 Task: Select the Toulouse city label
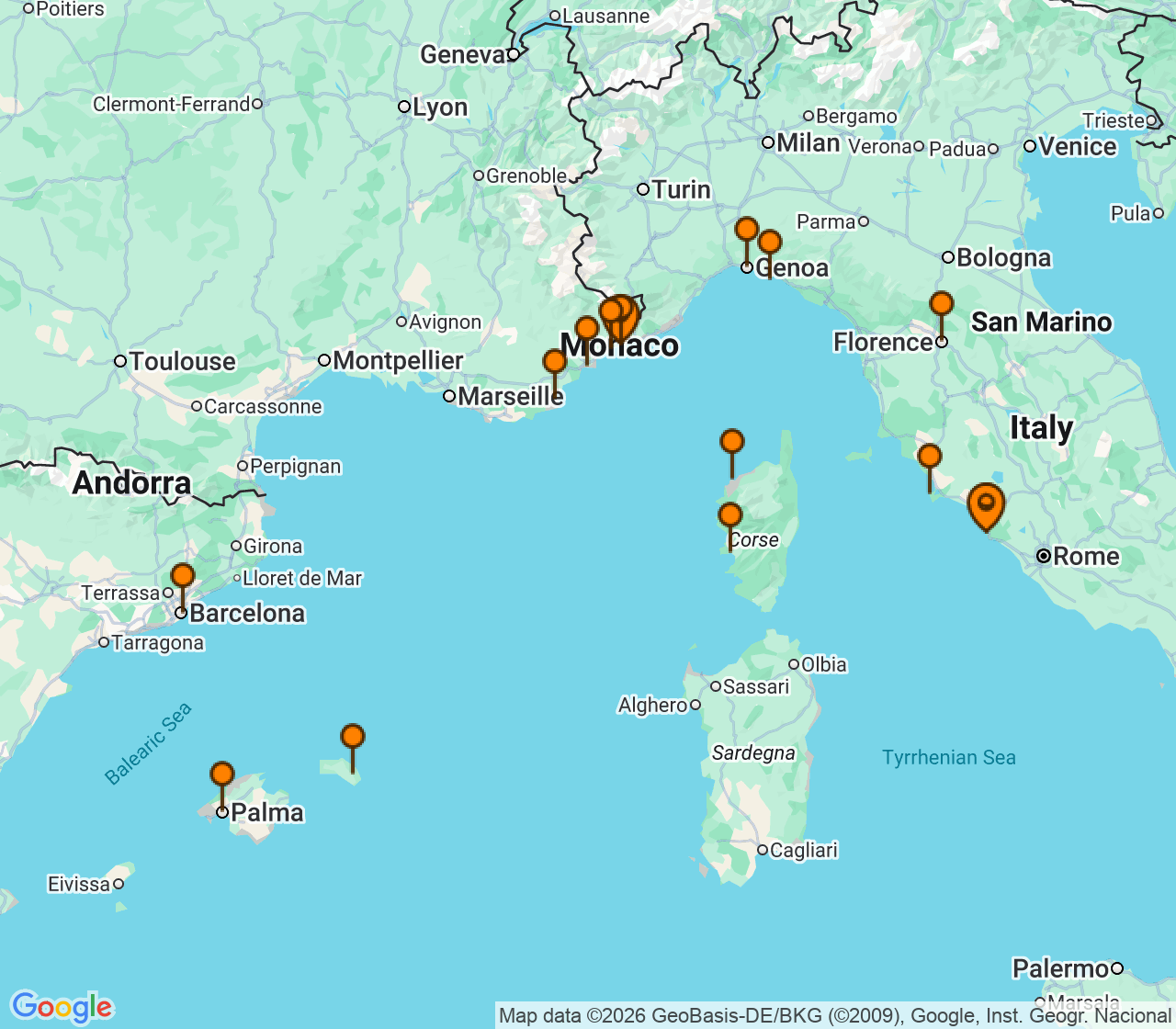tap(182, 361)
